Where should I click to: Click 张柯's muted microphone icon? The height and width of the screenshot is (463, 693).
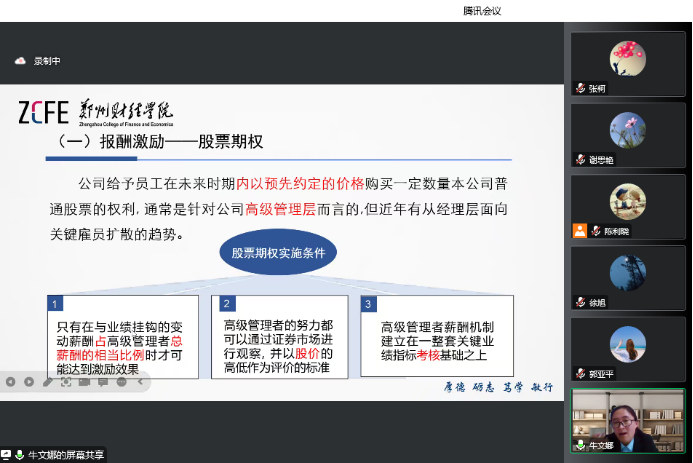pos(580,89)
